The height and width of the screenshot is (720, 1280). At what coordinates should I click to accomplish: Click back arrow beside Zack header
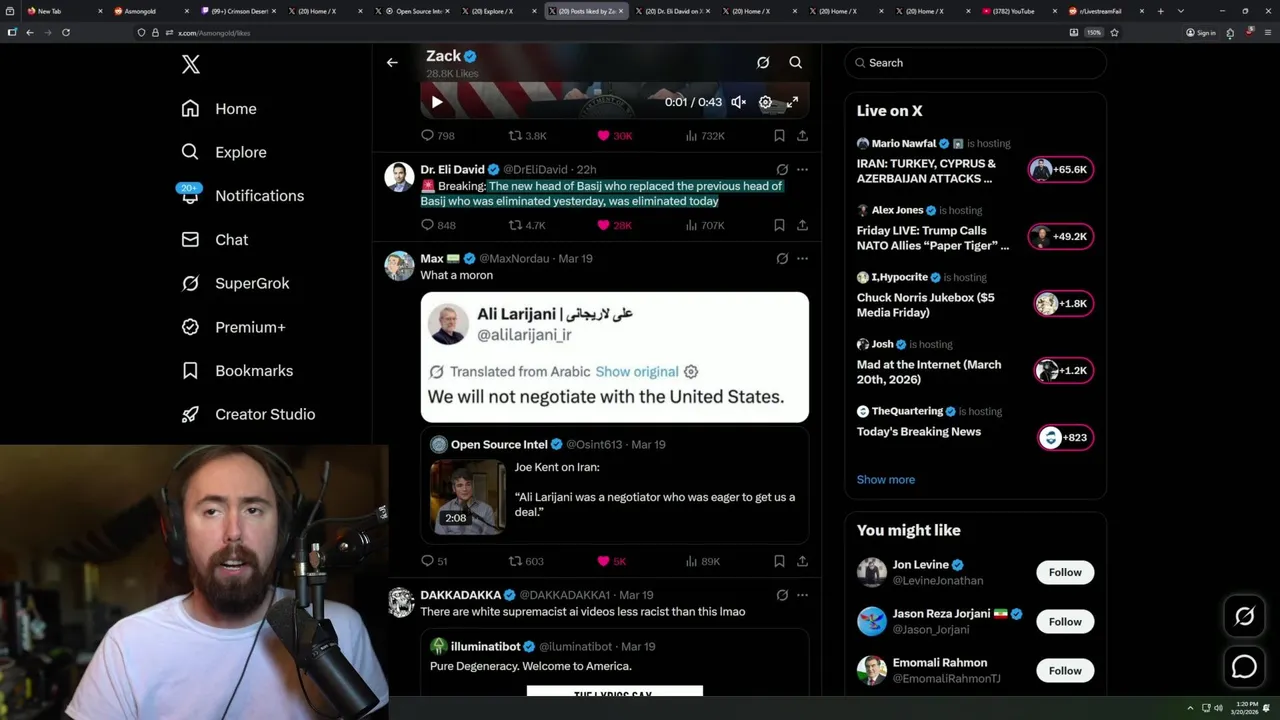coord(392,62)
